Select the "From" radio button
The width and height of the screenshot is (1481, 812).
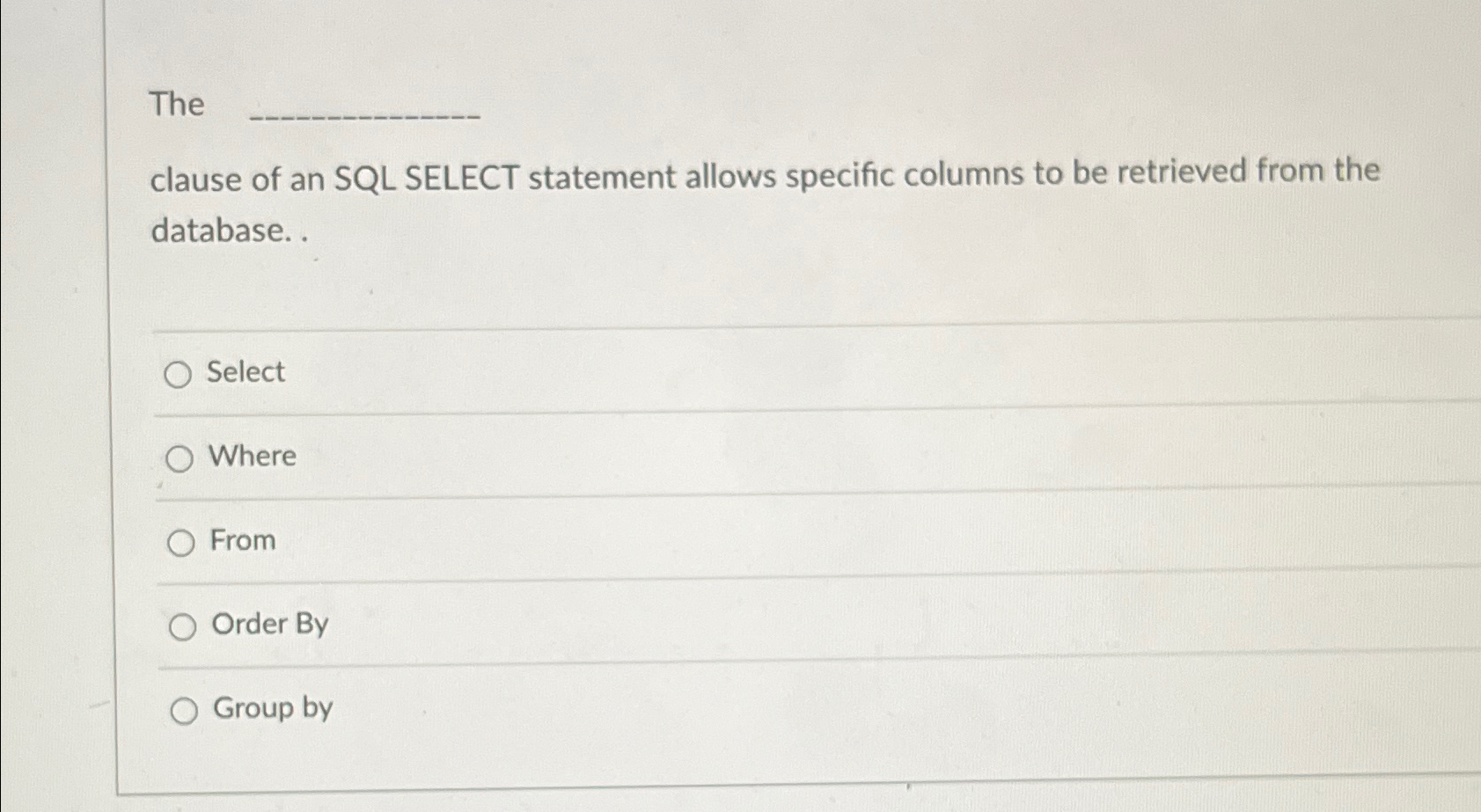(181, 542)
